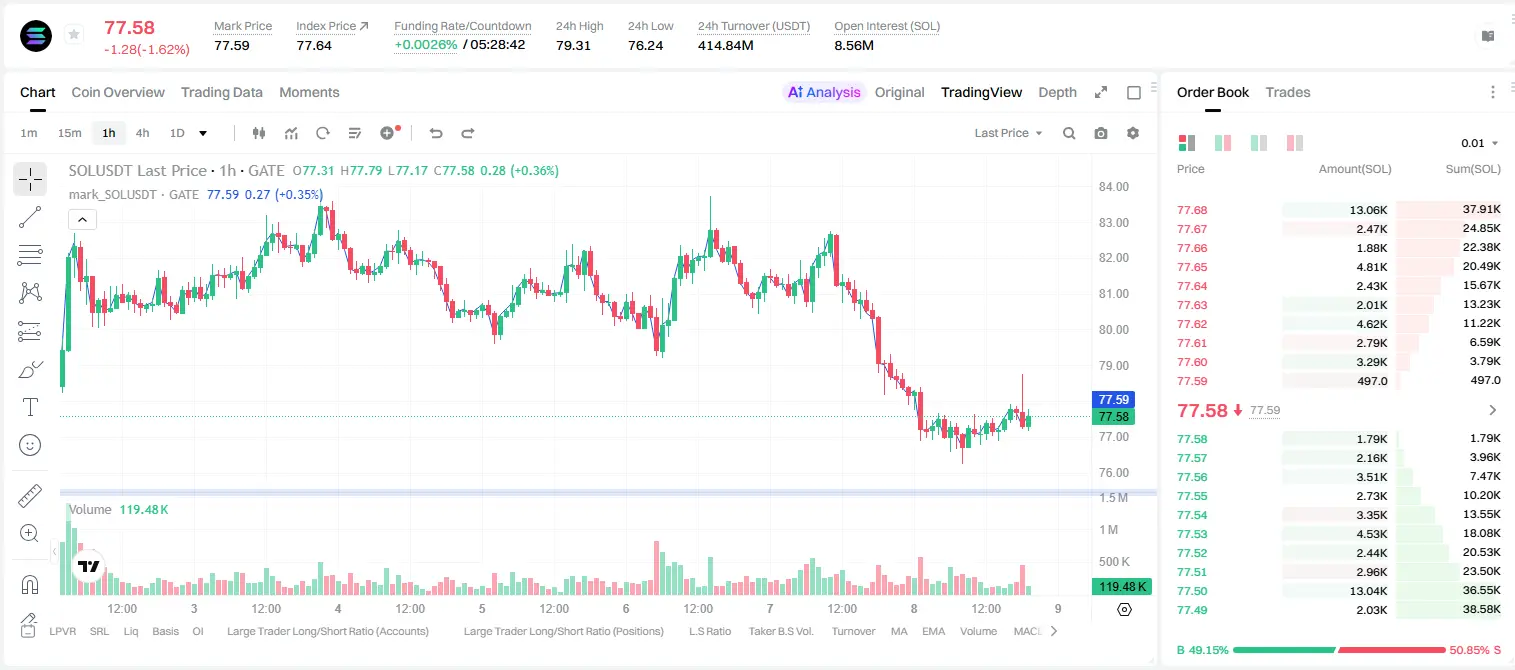The width and height of the screenshot is (1515, 670).
Task: Click the AI Analysis button
Action: pyautogui.click(x=823, y=92)
